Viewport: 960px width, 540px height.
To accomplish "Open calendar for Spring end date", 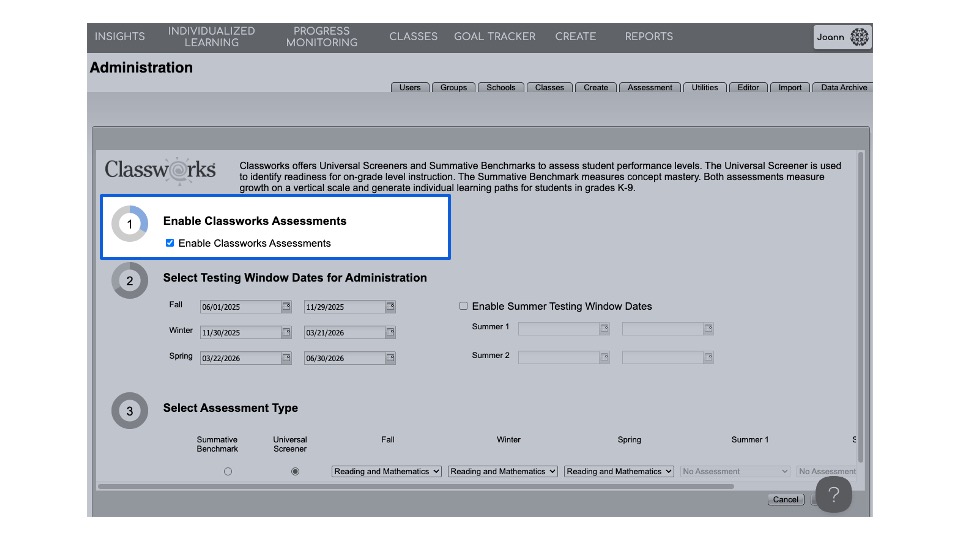I will [x=390, y=358].
